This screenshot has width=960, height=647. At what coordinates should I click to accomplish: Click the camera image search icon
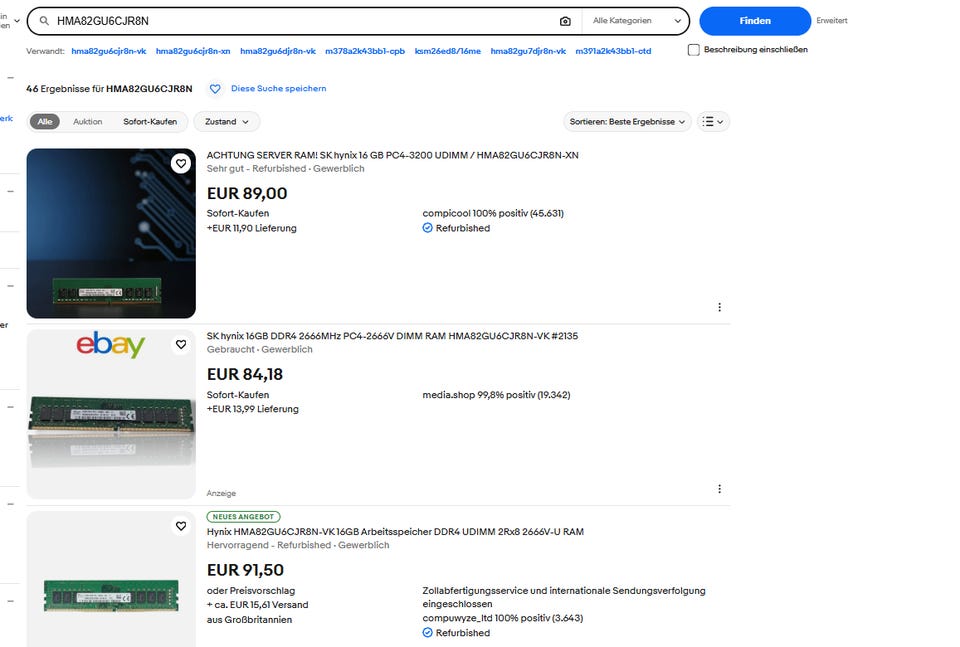click(x=565, y=21)
